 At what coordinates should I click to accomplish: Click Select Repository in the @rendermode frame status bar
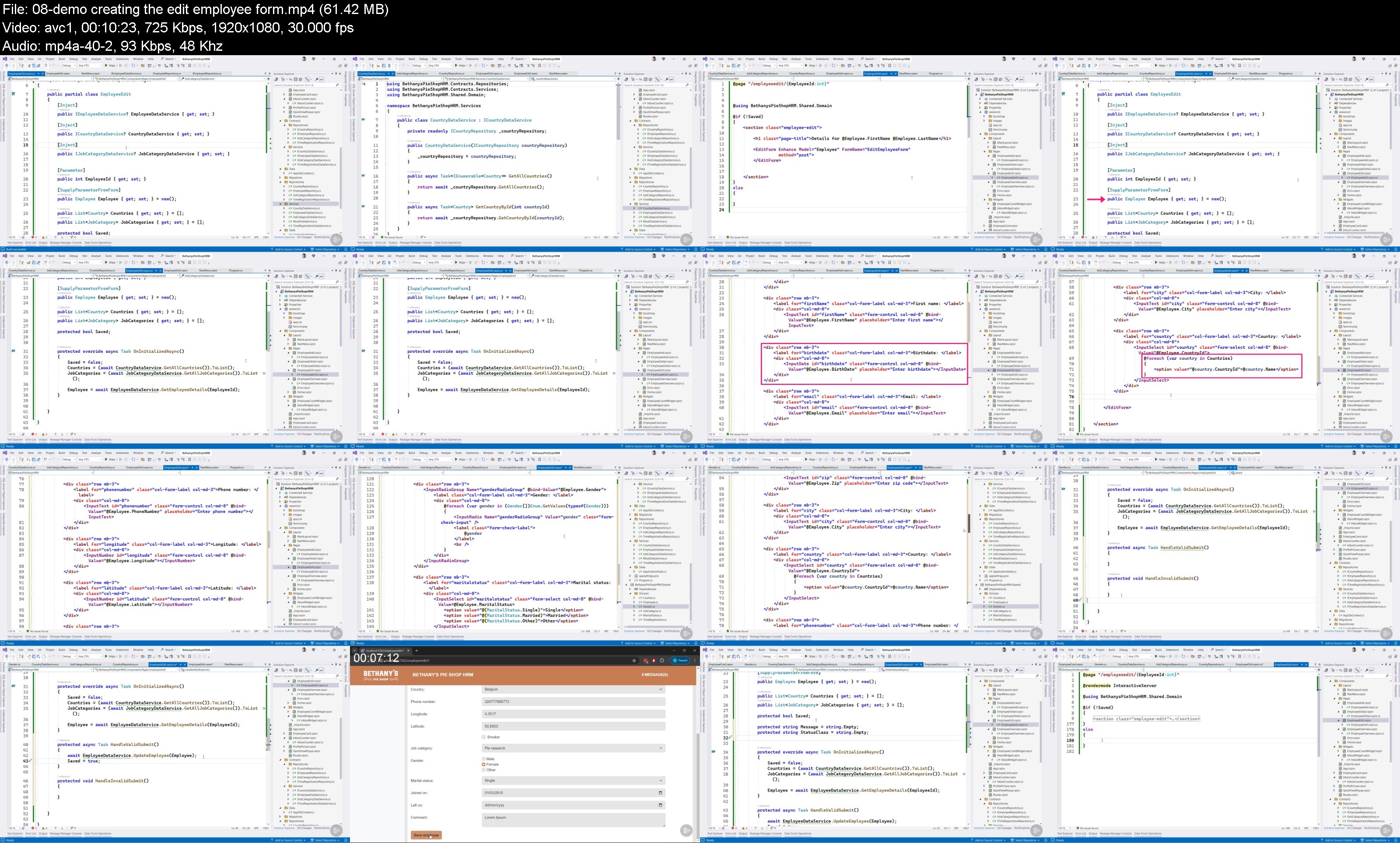pyautogui.click(x=1375, y=840)
